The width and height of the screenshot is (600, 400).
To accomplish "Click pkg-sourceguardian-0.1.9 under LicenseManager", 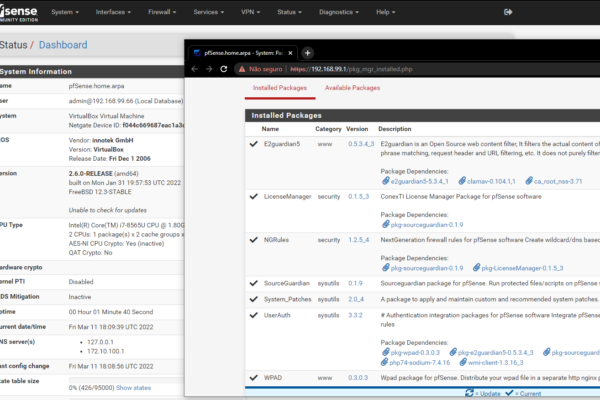I will 427,225.
